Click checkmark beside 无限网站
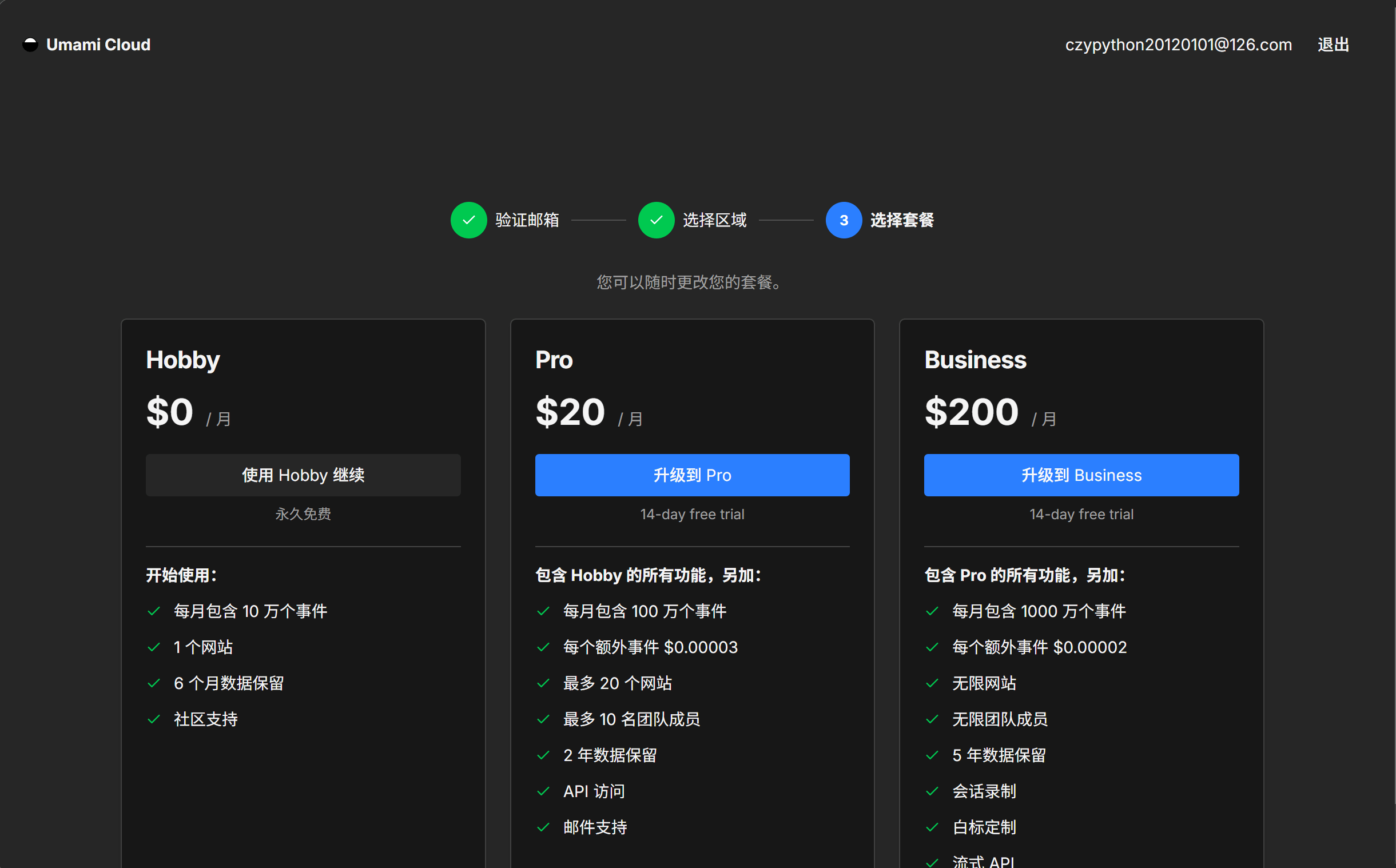This screenshot has width=1396, height=868. tap(932, 683)
